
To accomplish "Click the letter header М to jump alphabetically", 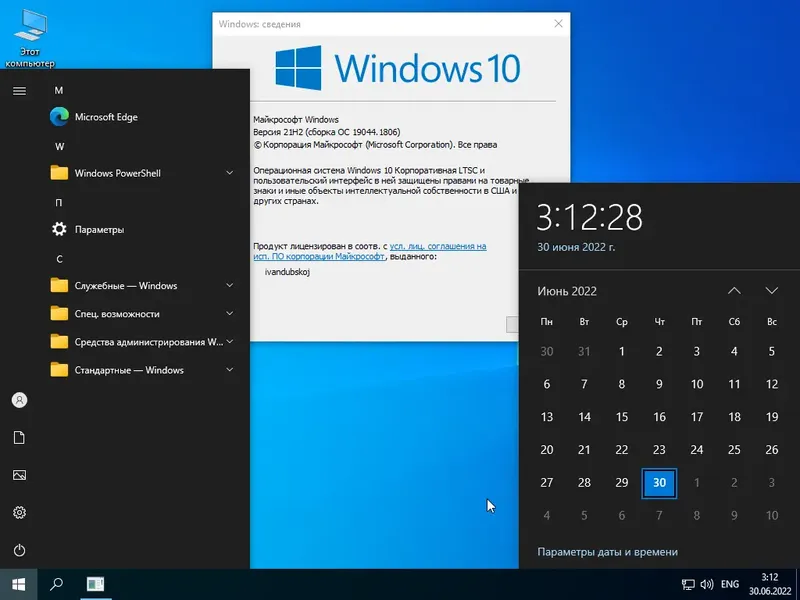I will pyautogui.click(x=59, y=90).
